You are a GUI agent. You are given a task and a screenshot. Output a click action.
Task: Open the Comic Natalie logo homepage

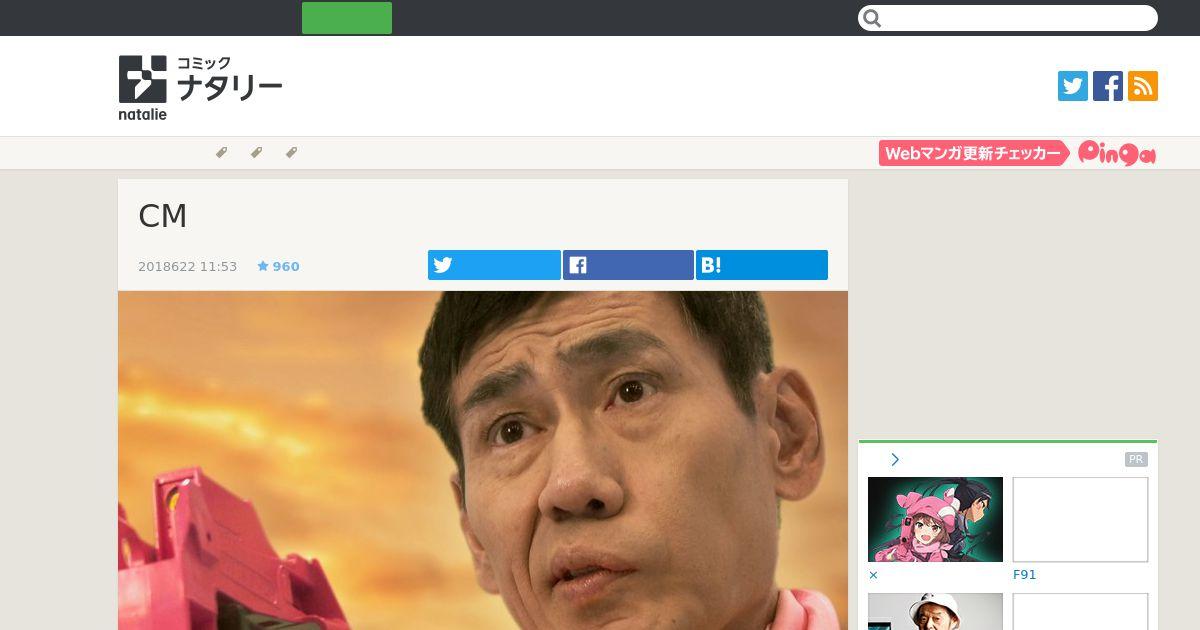pyautogui.click(x=200, y=87)
